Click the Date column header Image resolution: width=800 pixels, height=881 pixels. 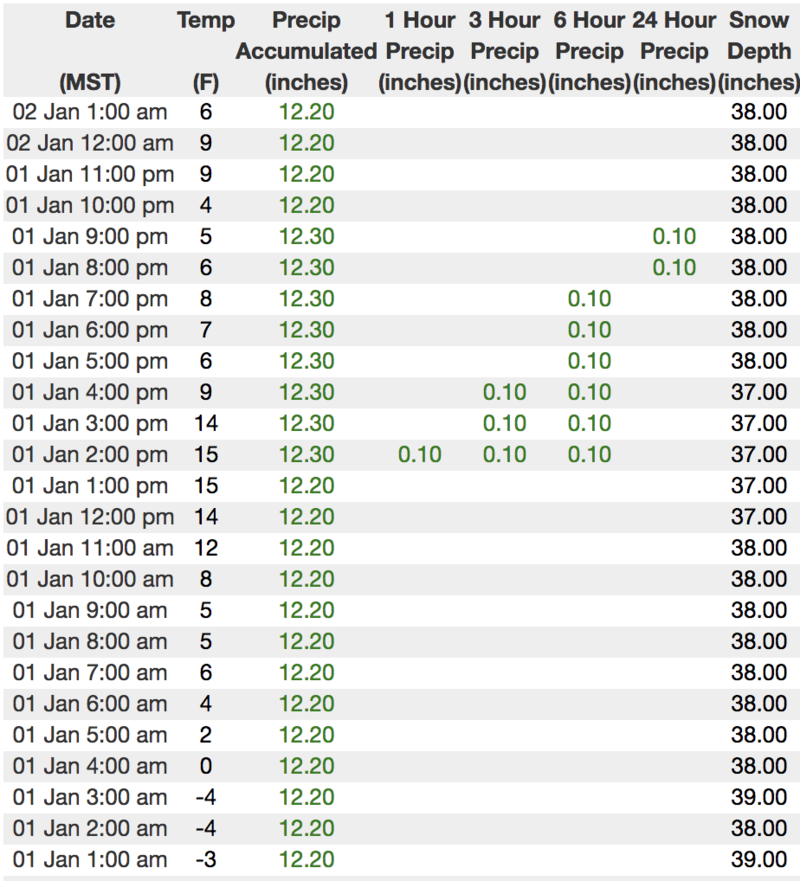pos(89,21)
